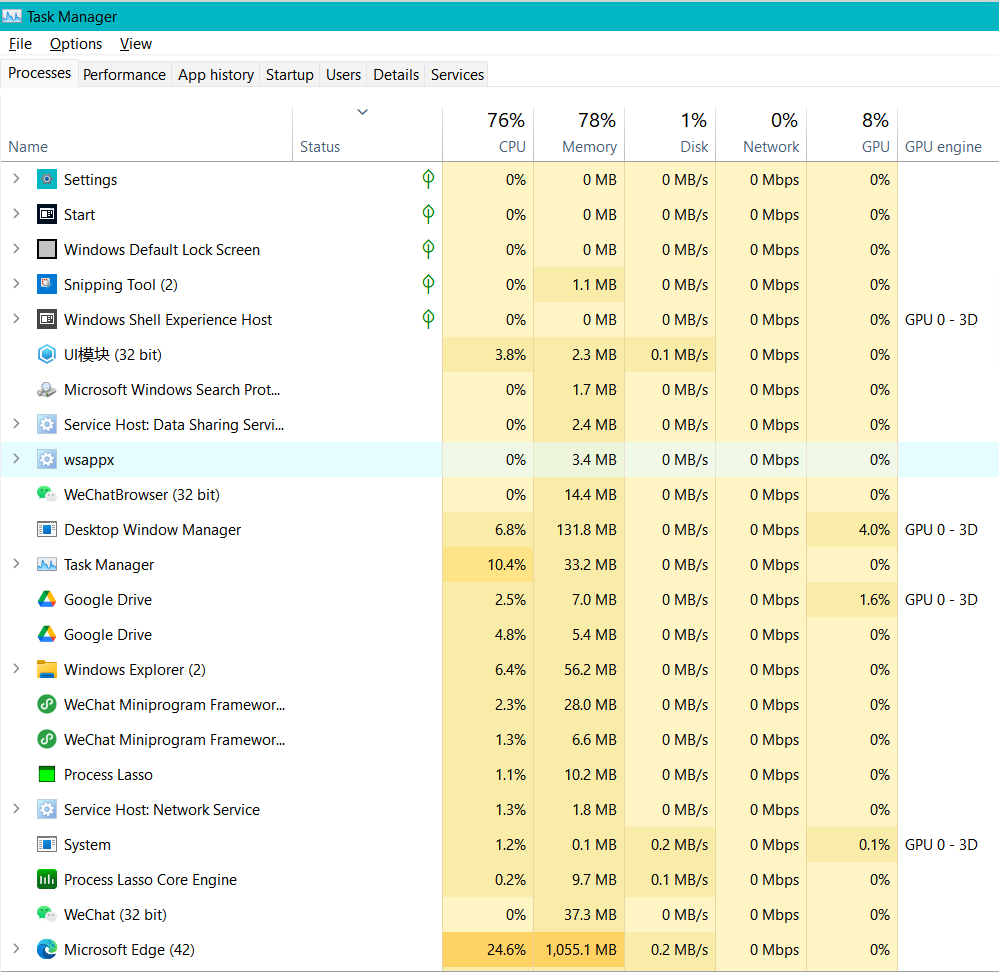Viewport: 999px width, 974px height.
Task: Sort by the Disk 1% column header
Action: point(670,134)
